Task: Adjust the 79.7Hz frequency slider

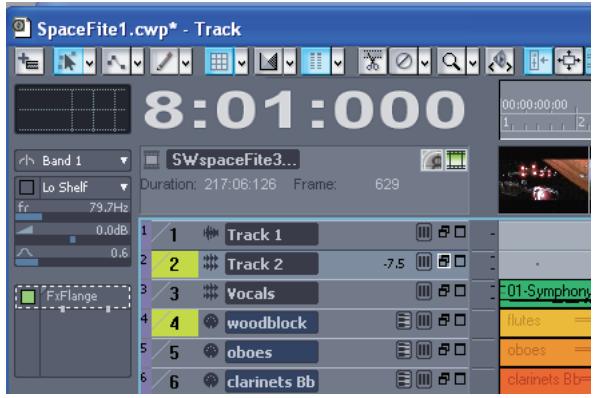Action: 73,217
